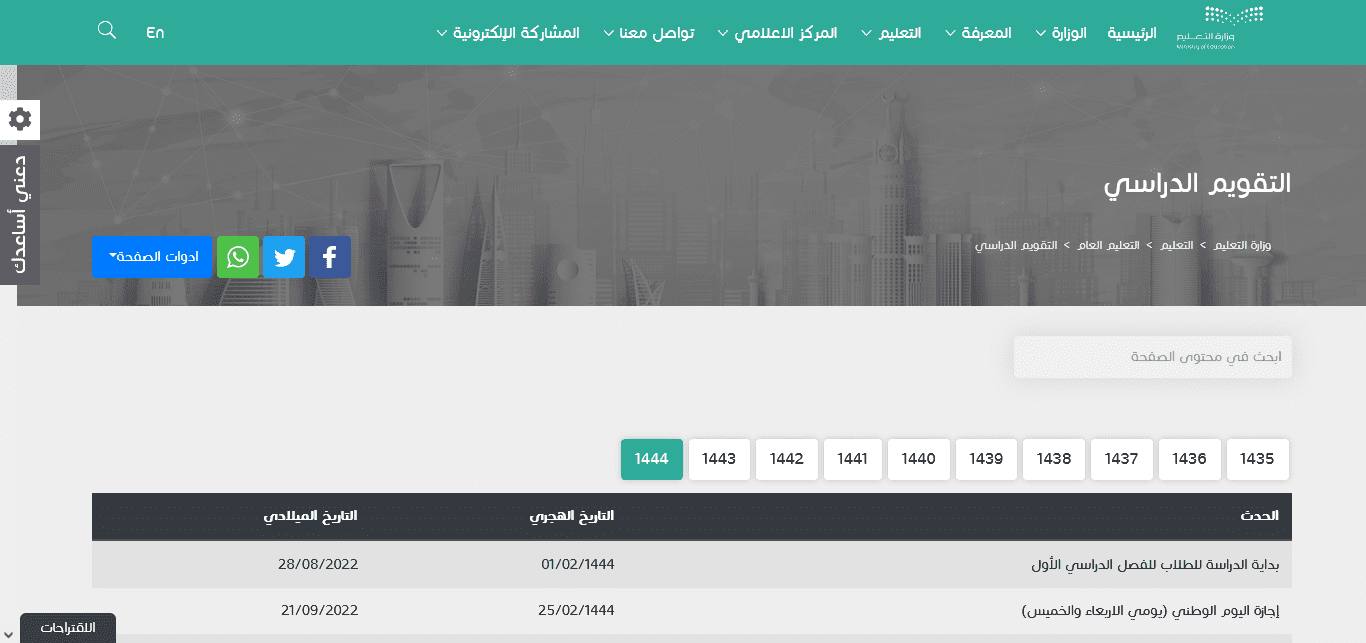Select the 1439 year tab
The width and height of the screenshot is (1366, 643).
point(986,459)
